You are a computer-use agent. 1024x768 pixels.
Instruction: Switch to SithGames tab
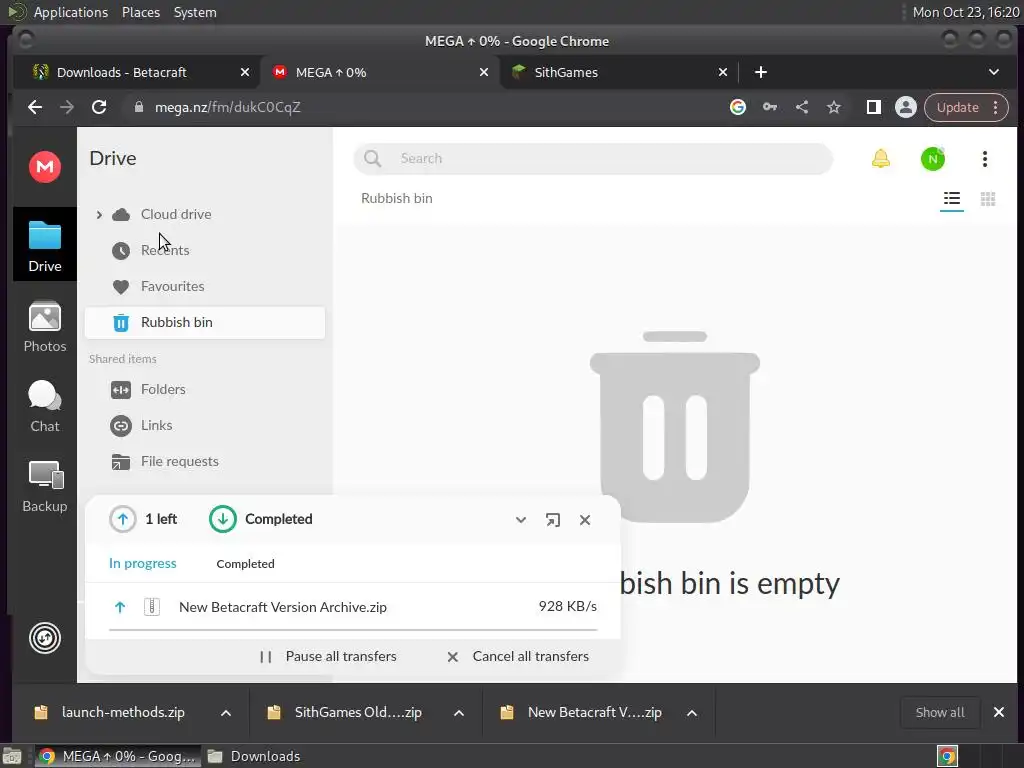tap(566, 72)
